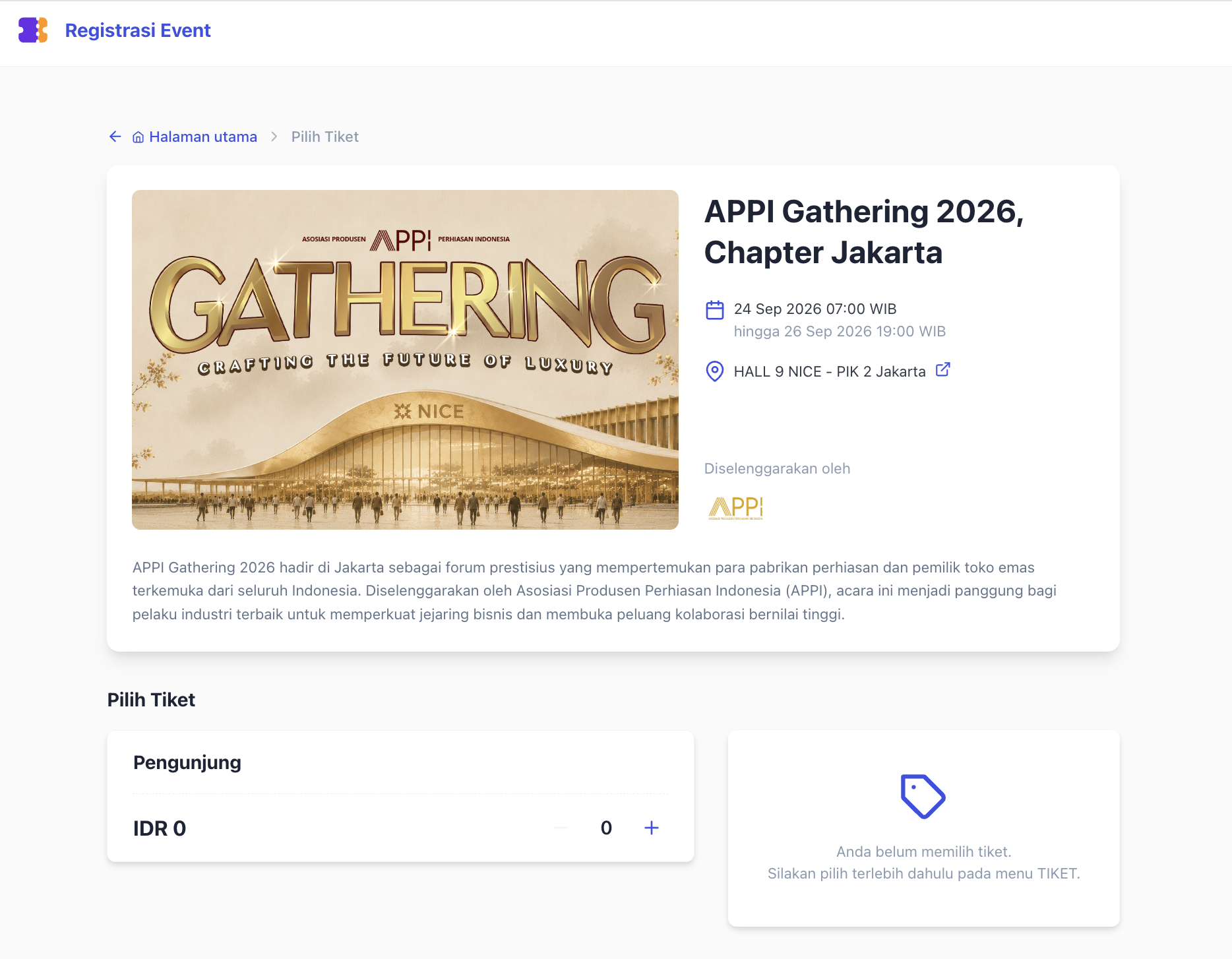Select the hingga 26 Sep 2026 end date

[840, 331]
